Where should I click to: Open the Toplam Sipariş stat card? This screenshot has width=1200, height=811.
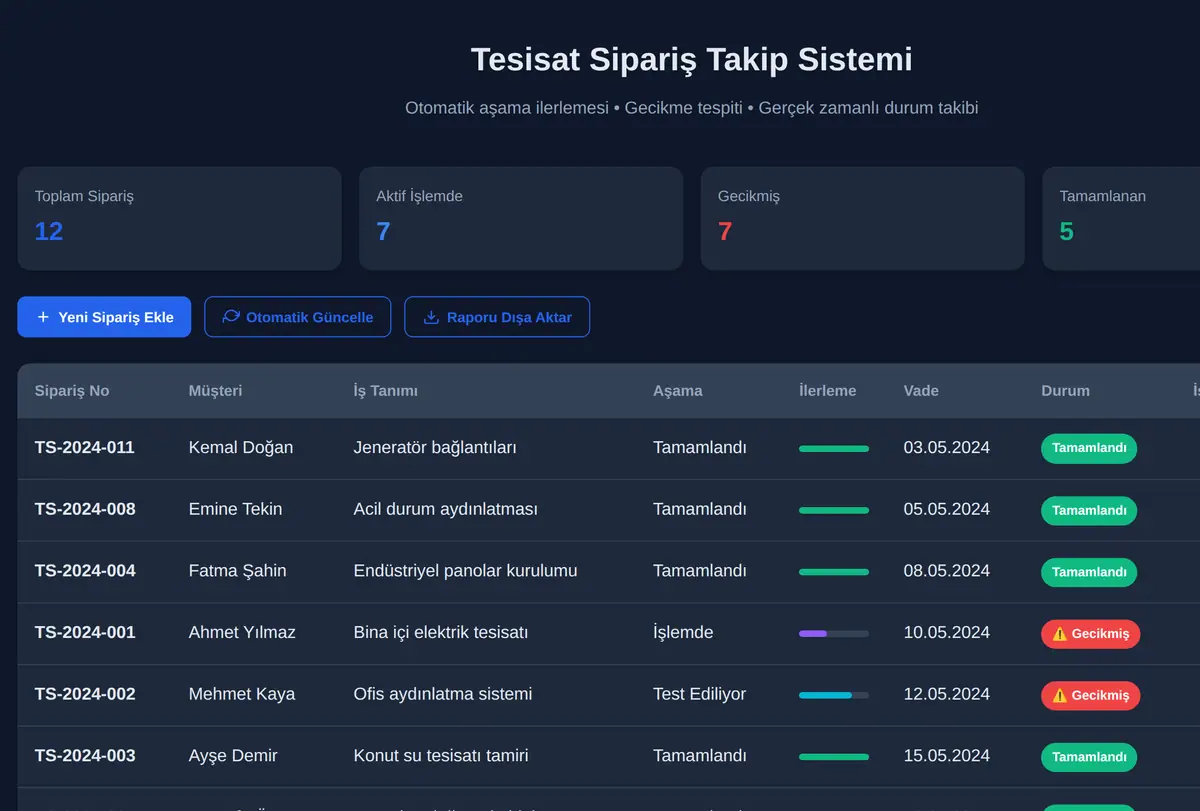tap(180, 218)
